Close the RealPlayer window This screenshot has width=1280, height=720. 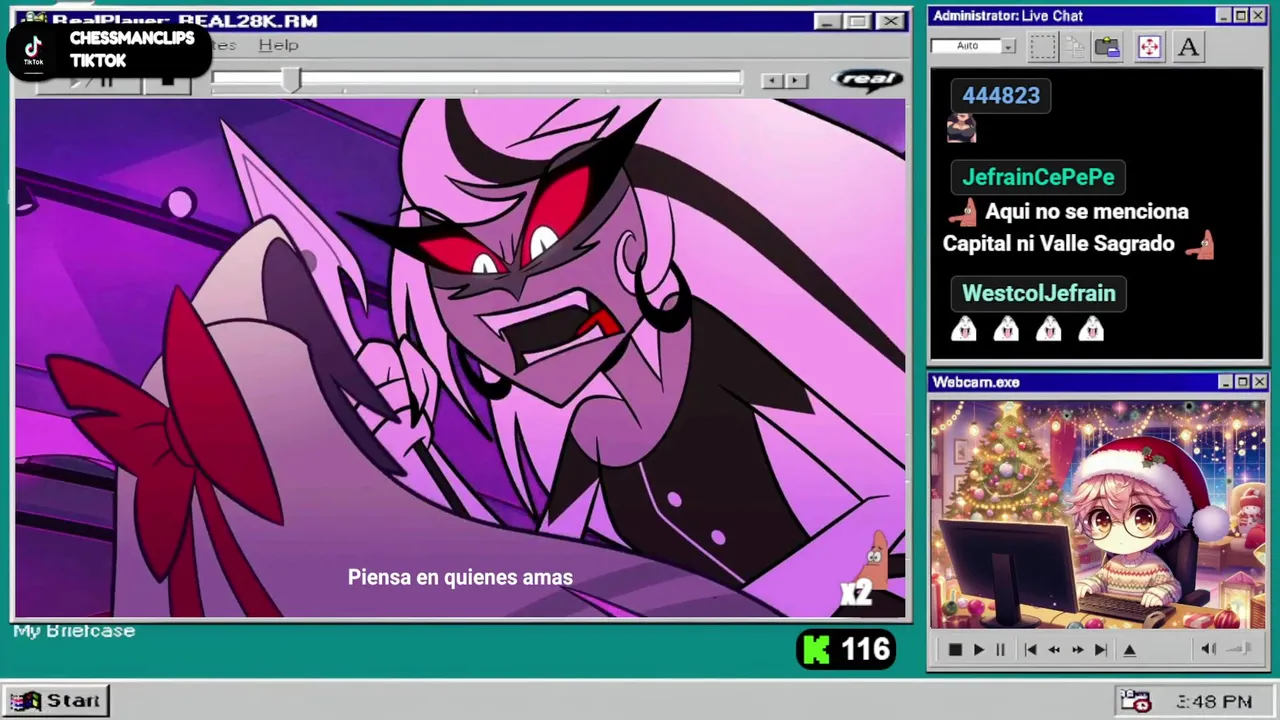point(890,21)
